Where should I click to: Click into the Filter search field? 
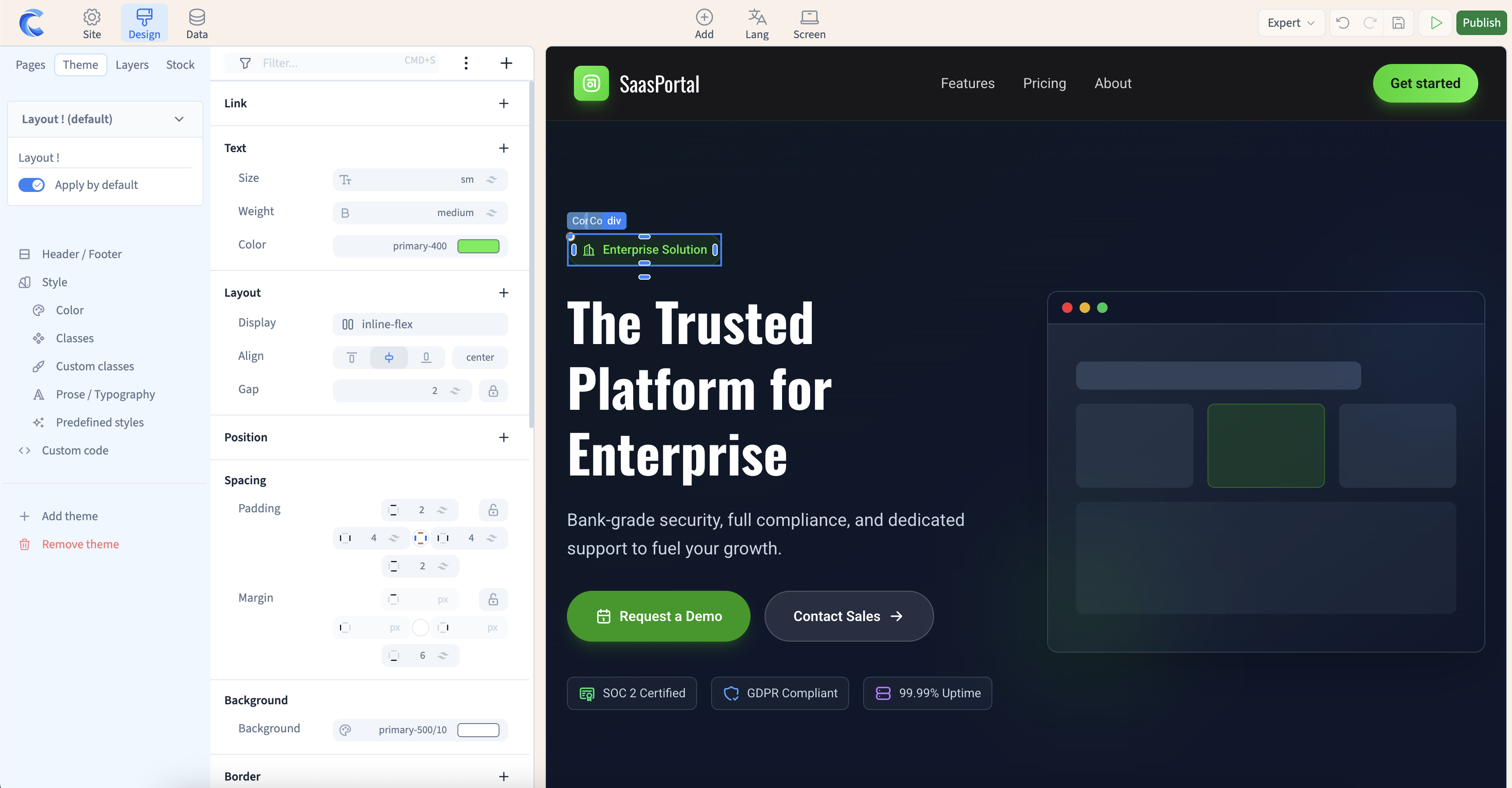pos(329,63)
